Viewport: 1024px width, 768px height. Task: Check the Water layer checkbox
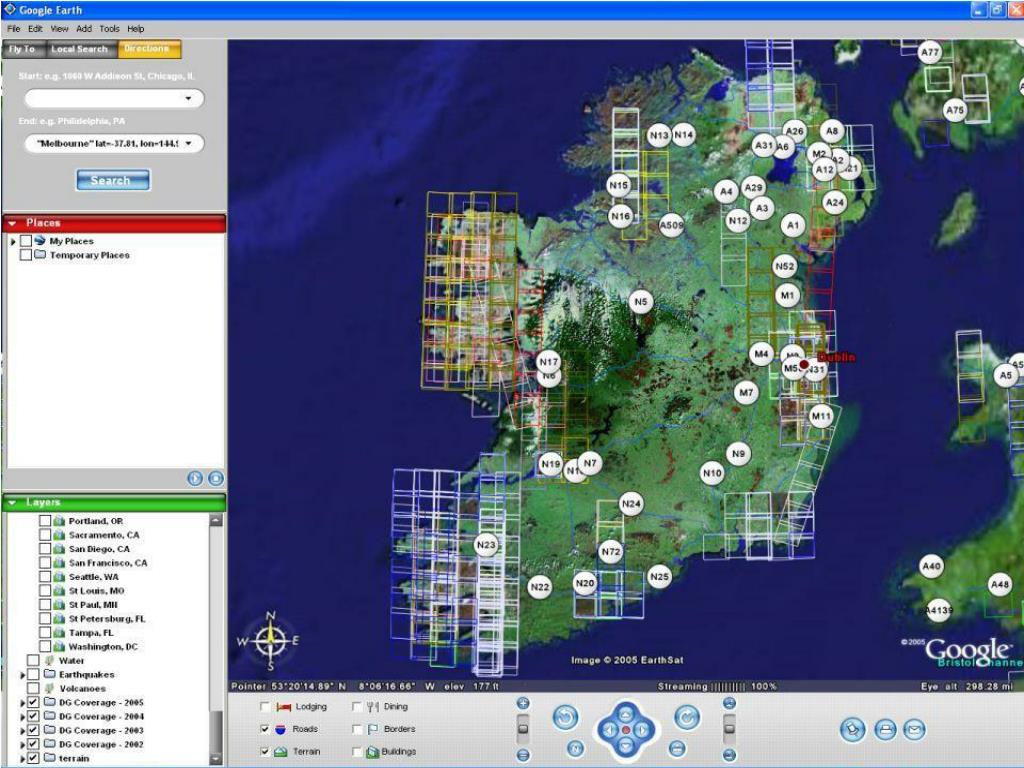(33, 660)
